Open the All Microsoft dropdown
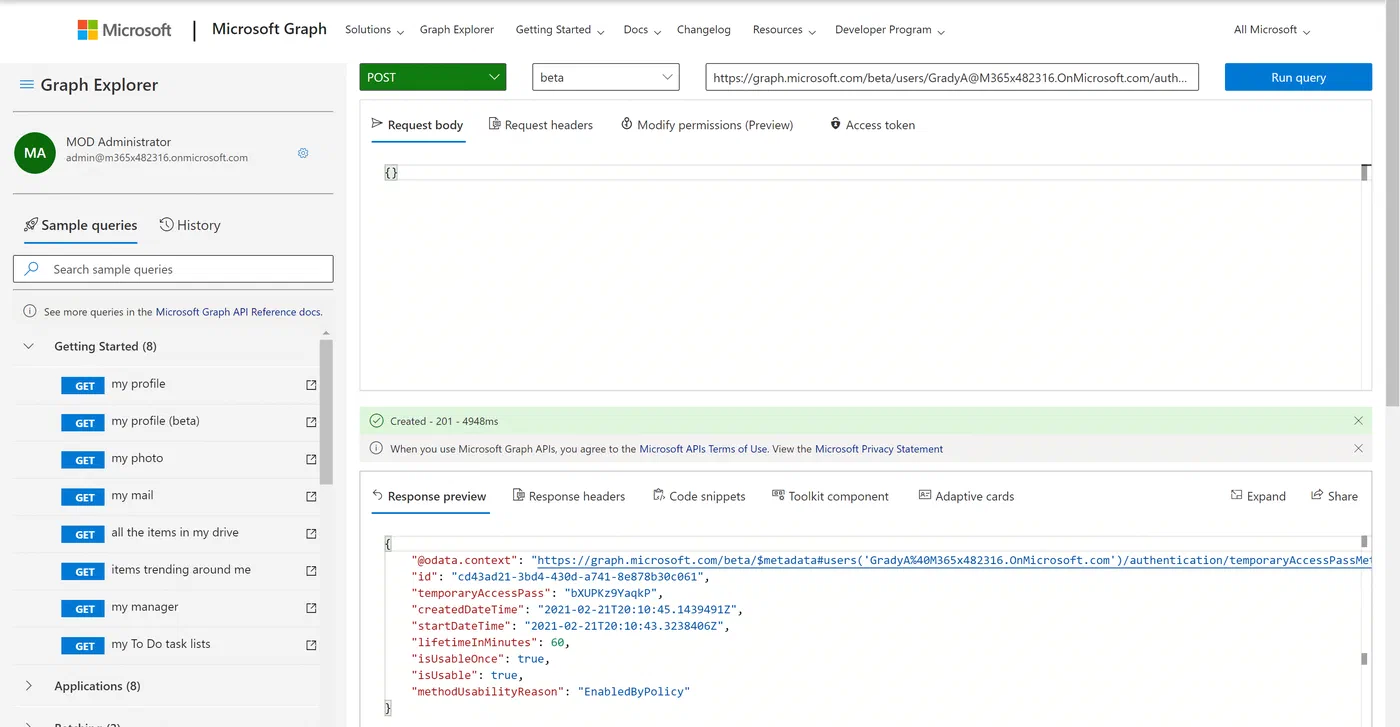1400x727 pixels. coord(1272,30)
